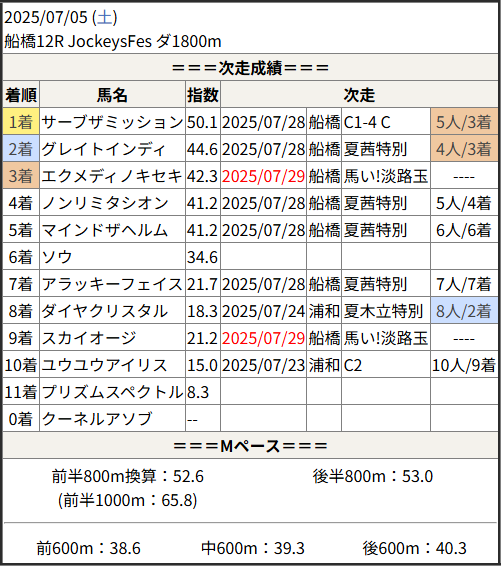Click horse name グレイトインディ
The width and height of the screenshot is (501, 566).
click(103, 149)
